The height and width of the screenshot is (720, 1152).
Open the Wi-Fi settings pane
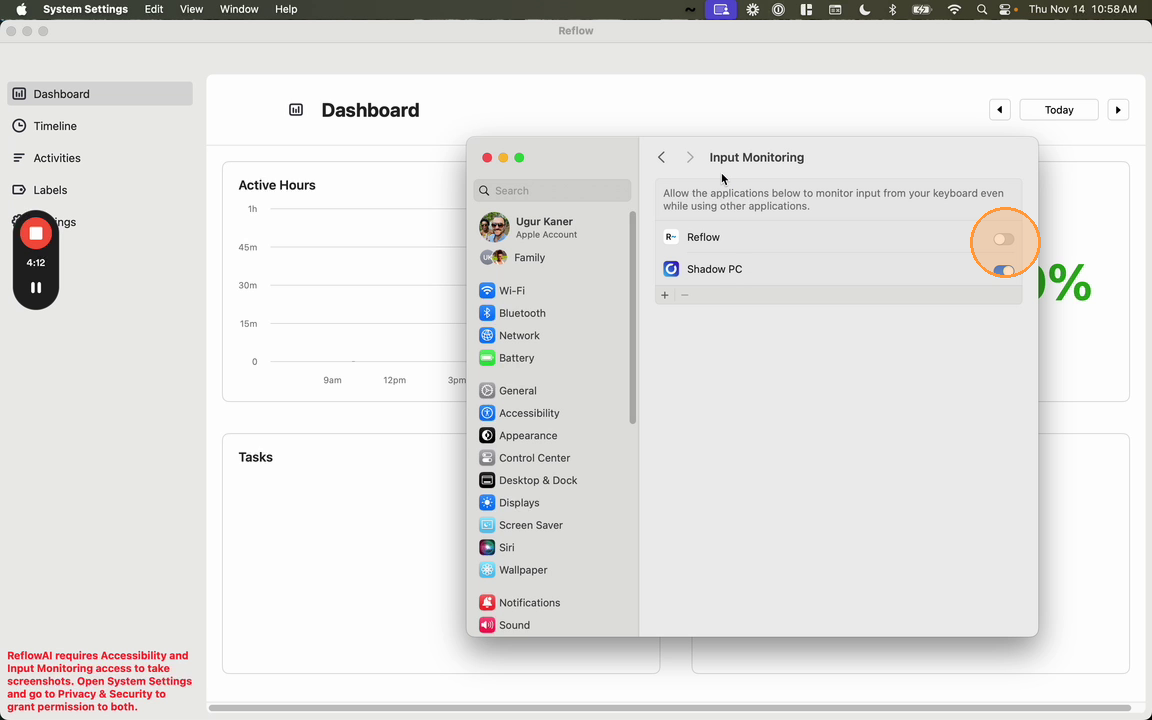click(552, 290)
